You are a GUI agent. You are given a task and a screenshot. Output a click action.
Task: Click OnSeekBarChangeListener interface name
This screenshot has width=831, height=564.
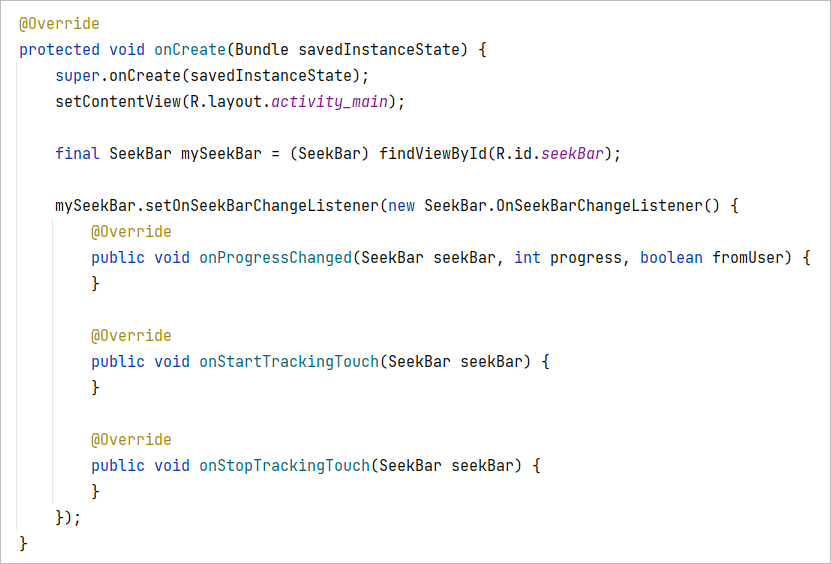pos(599,206)
